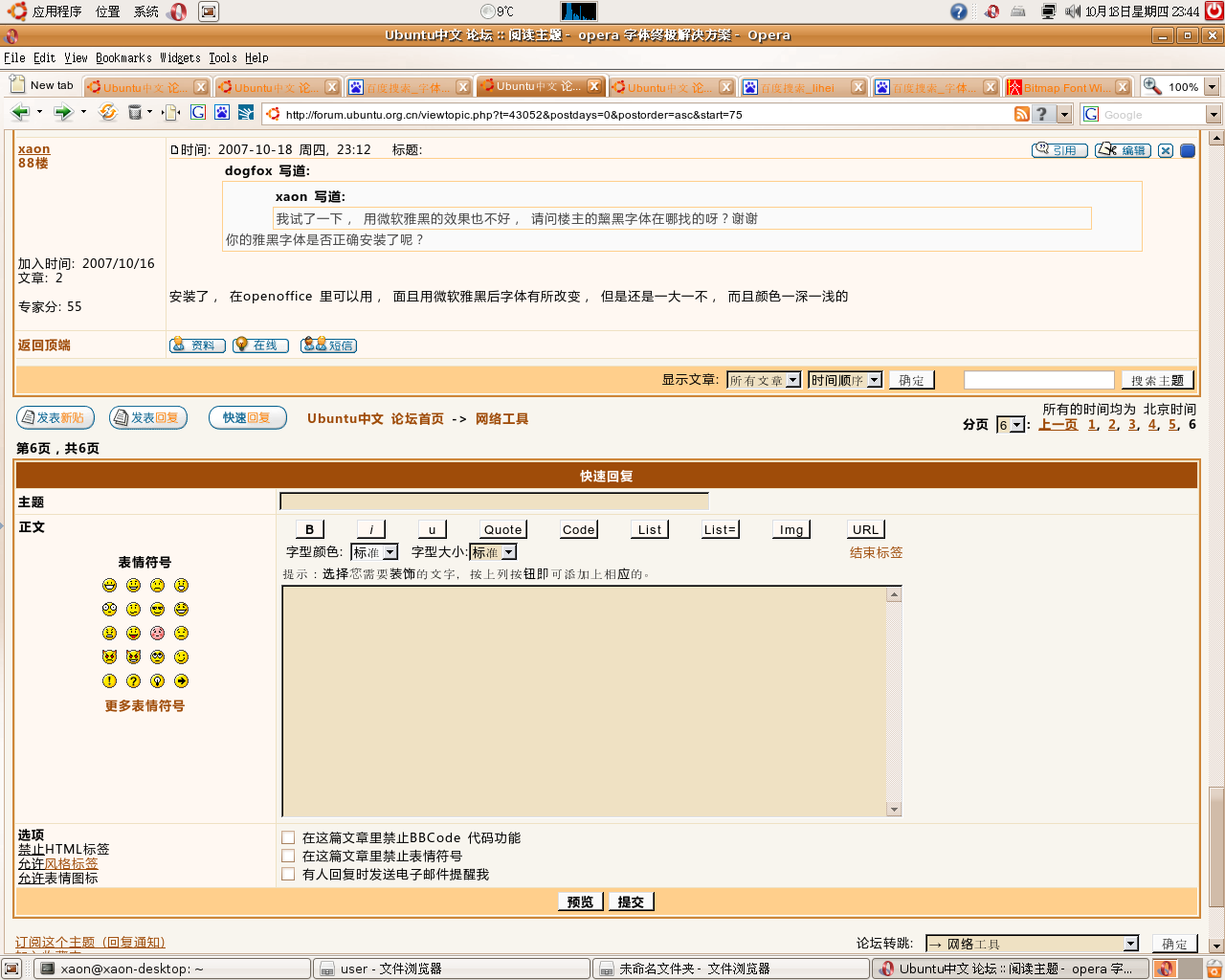Click inside the 正文 message text area
The image size is (1225, 980).
pyautogui.click(x=584, y=702)
